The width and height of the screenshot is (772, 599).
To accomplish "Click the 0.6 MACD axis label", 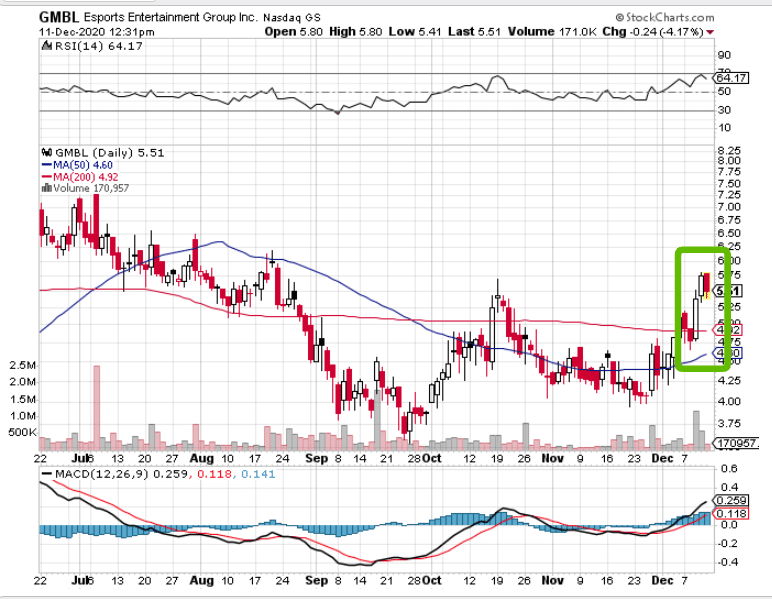I will pyautogui.click(x=729, y=469).
